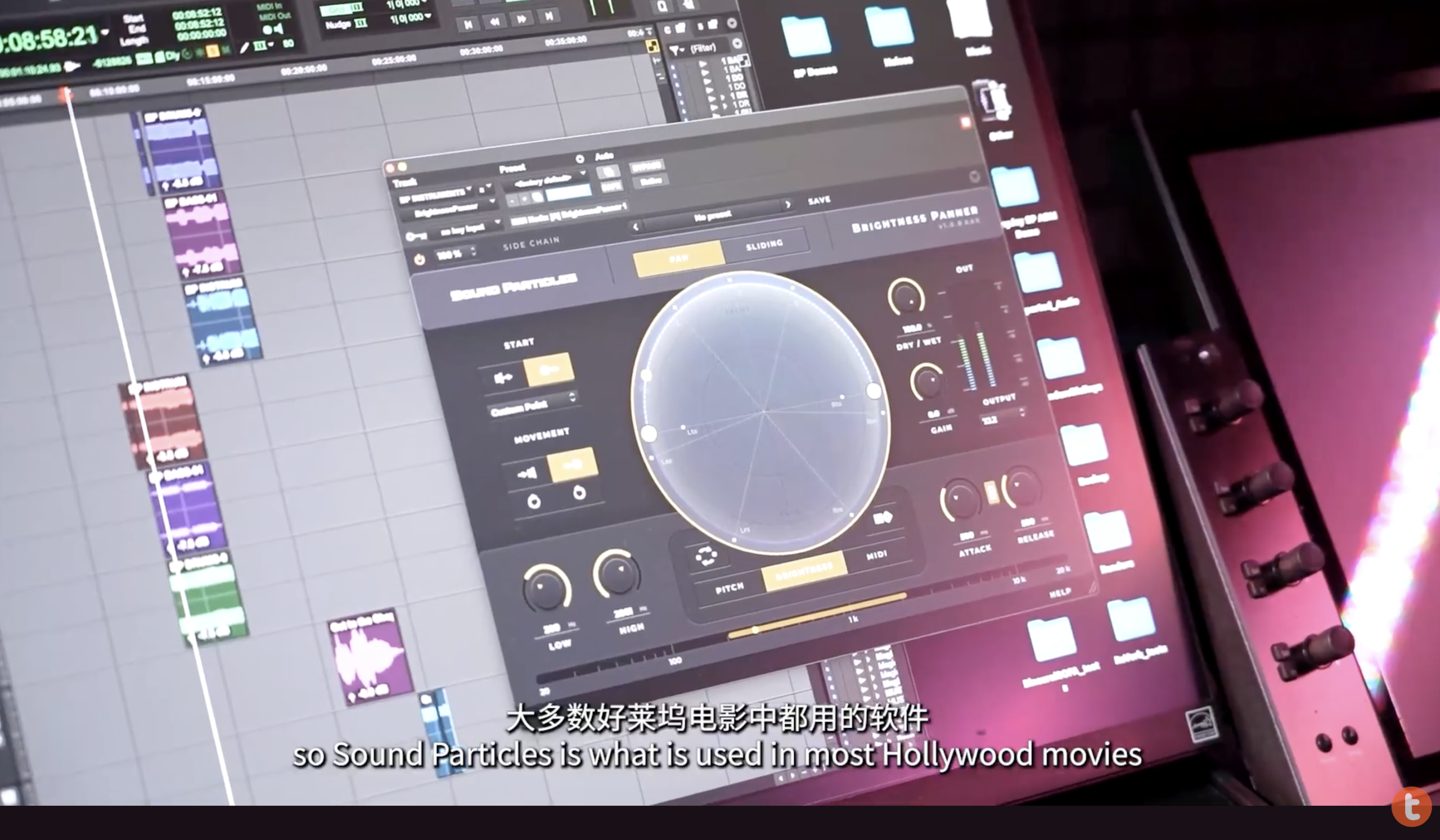This screenshot has height=840, width=1440.
Task: Click the yellow frequency range slider handle
Action: pyautogui.click(x=755, y=630)
